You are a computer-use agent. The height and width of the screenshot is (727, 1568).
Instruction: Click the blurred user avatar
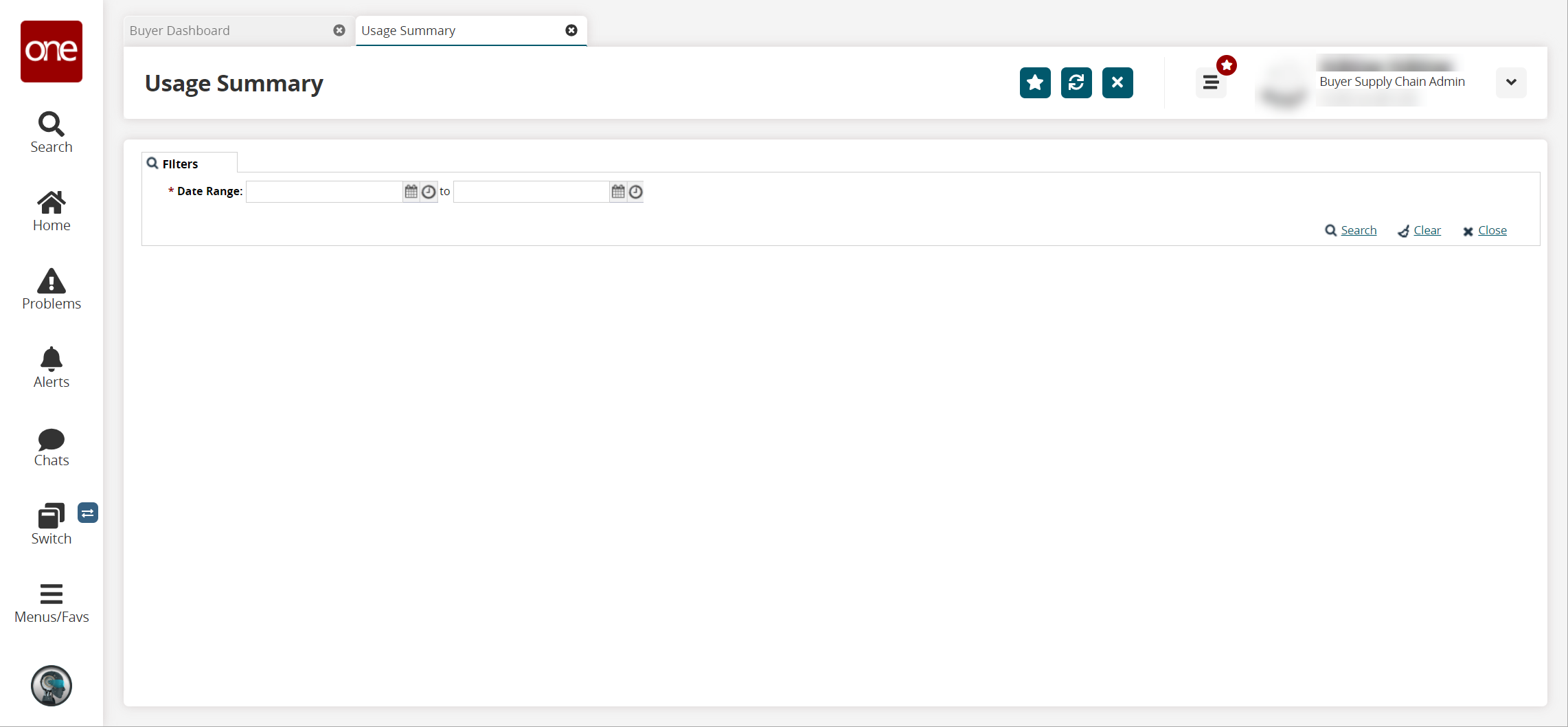(1284, 83)
